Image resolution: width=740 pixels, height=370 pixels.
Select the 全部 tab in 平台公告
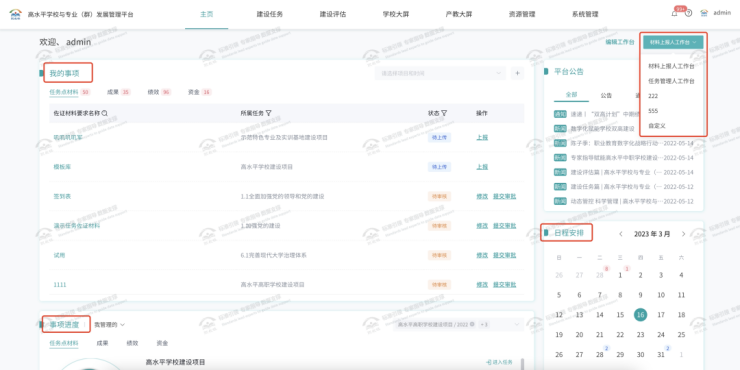[571, 95]
